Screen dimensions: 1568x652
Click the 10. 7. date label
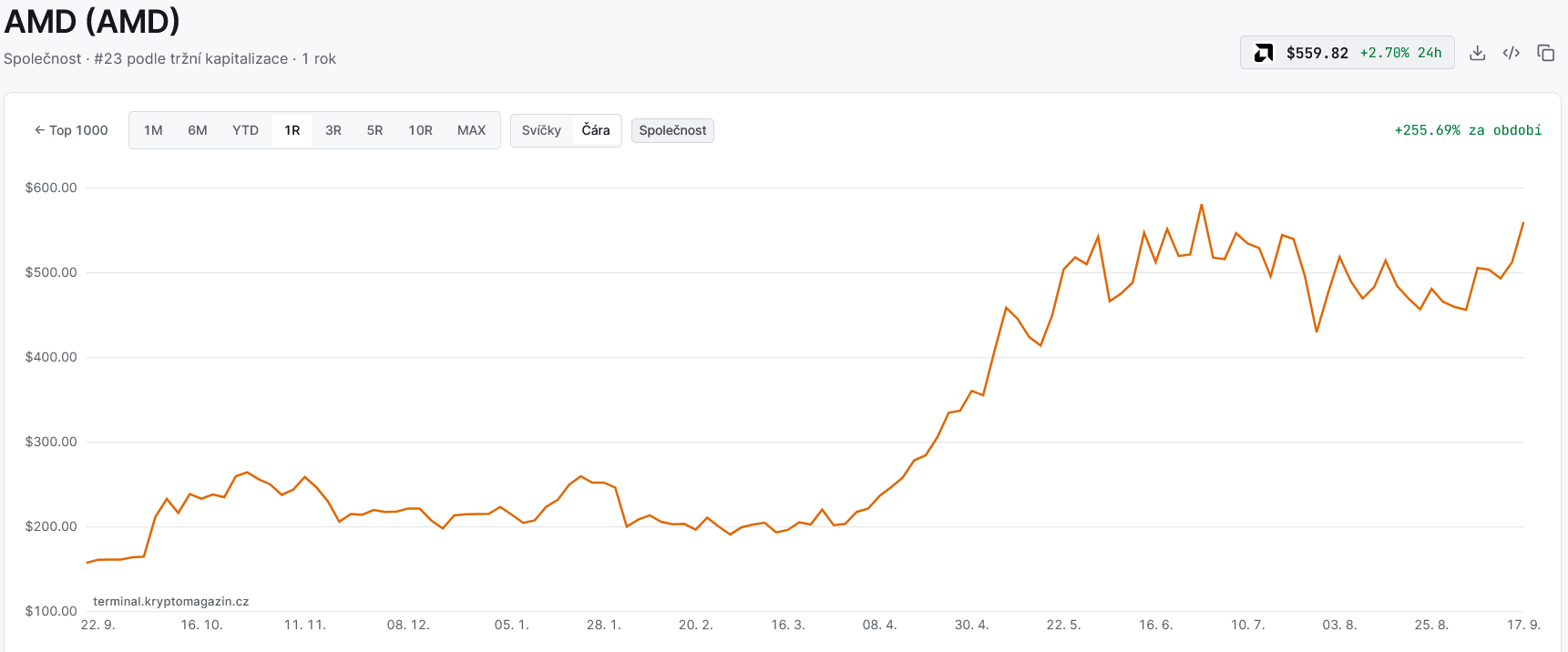(1248, 625)
